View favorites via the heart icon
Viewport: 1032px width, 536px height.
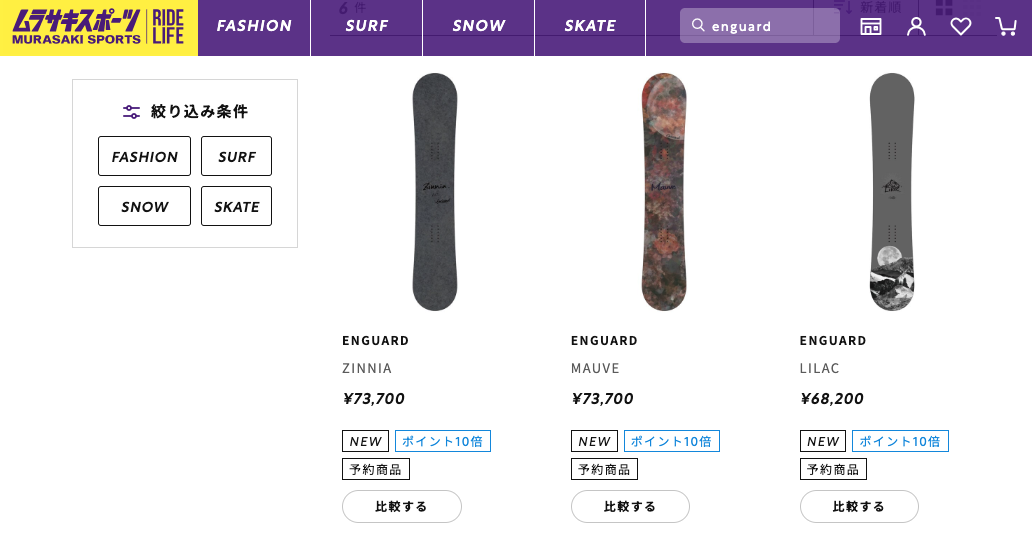pos(961,27)
